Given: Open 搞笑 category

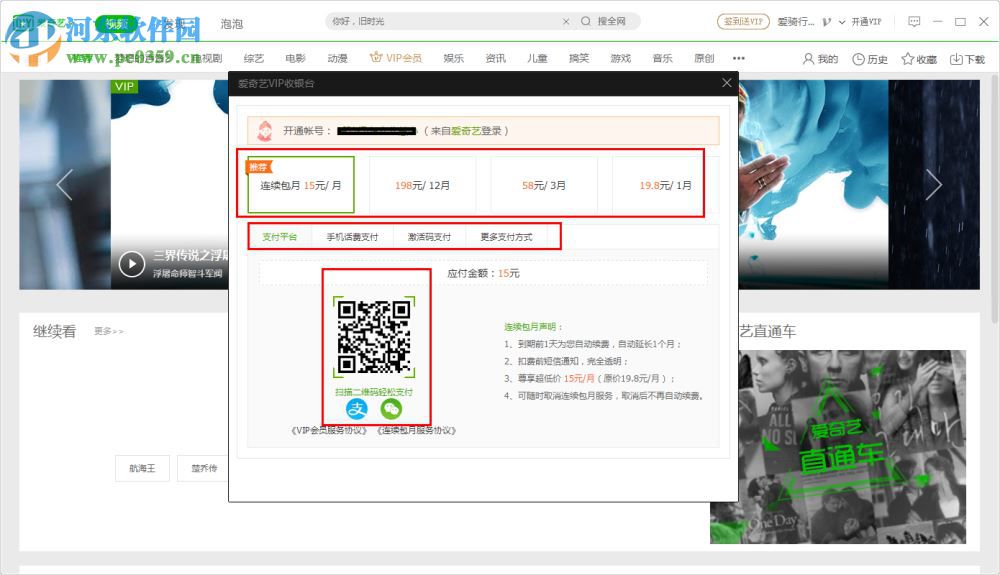Looking at the screenshot, I should pos(579,59).
